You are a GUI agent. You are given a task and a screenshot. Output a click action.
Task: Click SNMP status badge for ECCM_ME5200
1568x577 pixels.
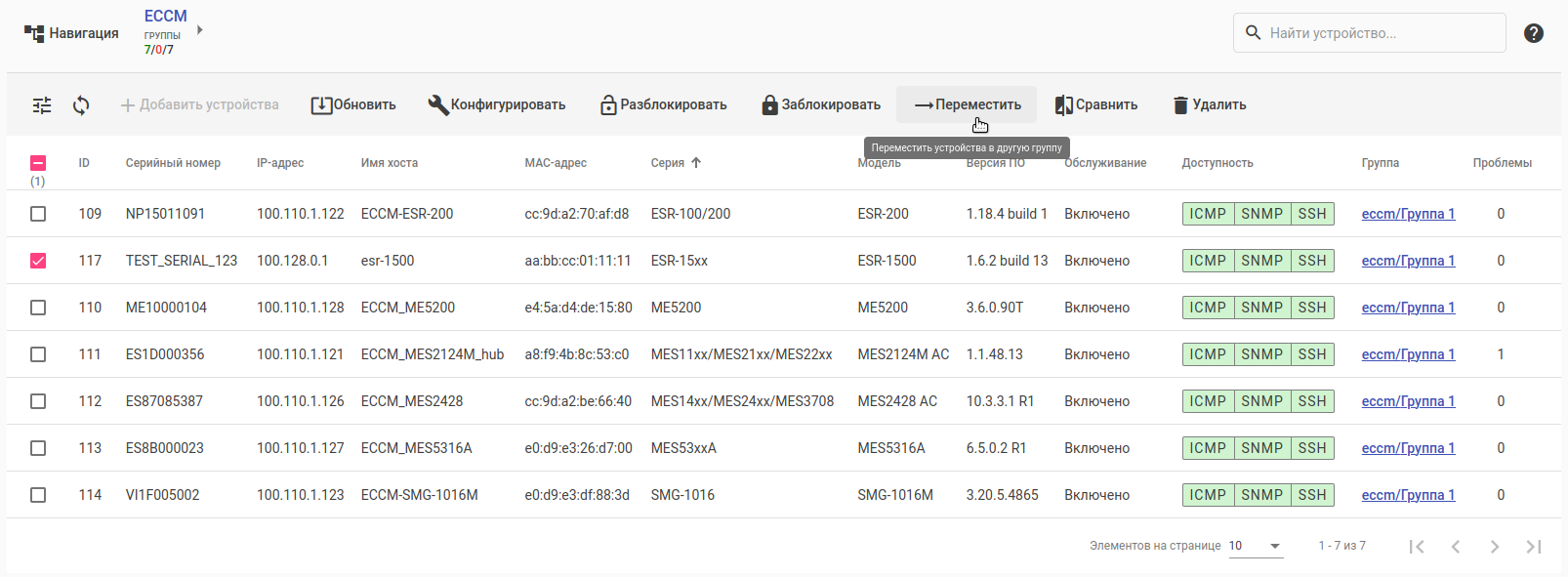[x=1261, y=308]
